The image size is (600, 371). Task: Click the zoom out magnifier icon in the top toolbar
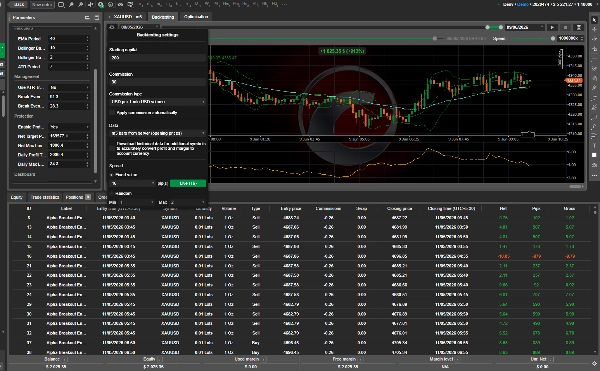(81, 5)
